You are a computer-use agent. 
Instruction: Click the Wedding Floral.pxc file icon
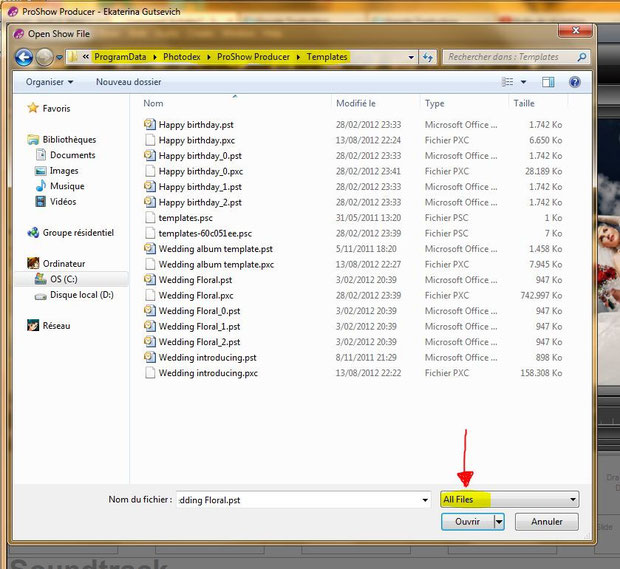pos(149,295)
